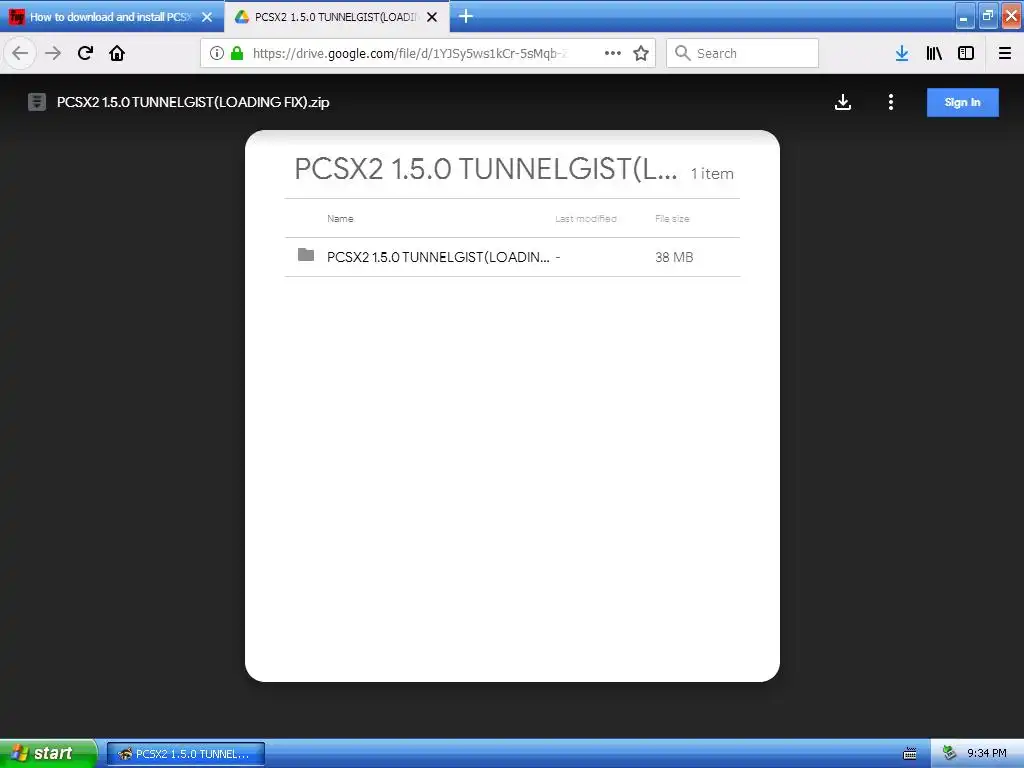Viewport: 1024px width, 768px height.
Task: Click the large PCSX2 1.5.0 TUNNELGIST heading
Action: 486,169
